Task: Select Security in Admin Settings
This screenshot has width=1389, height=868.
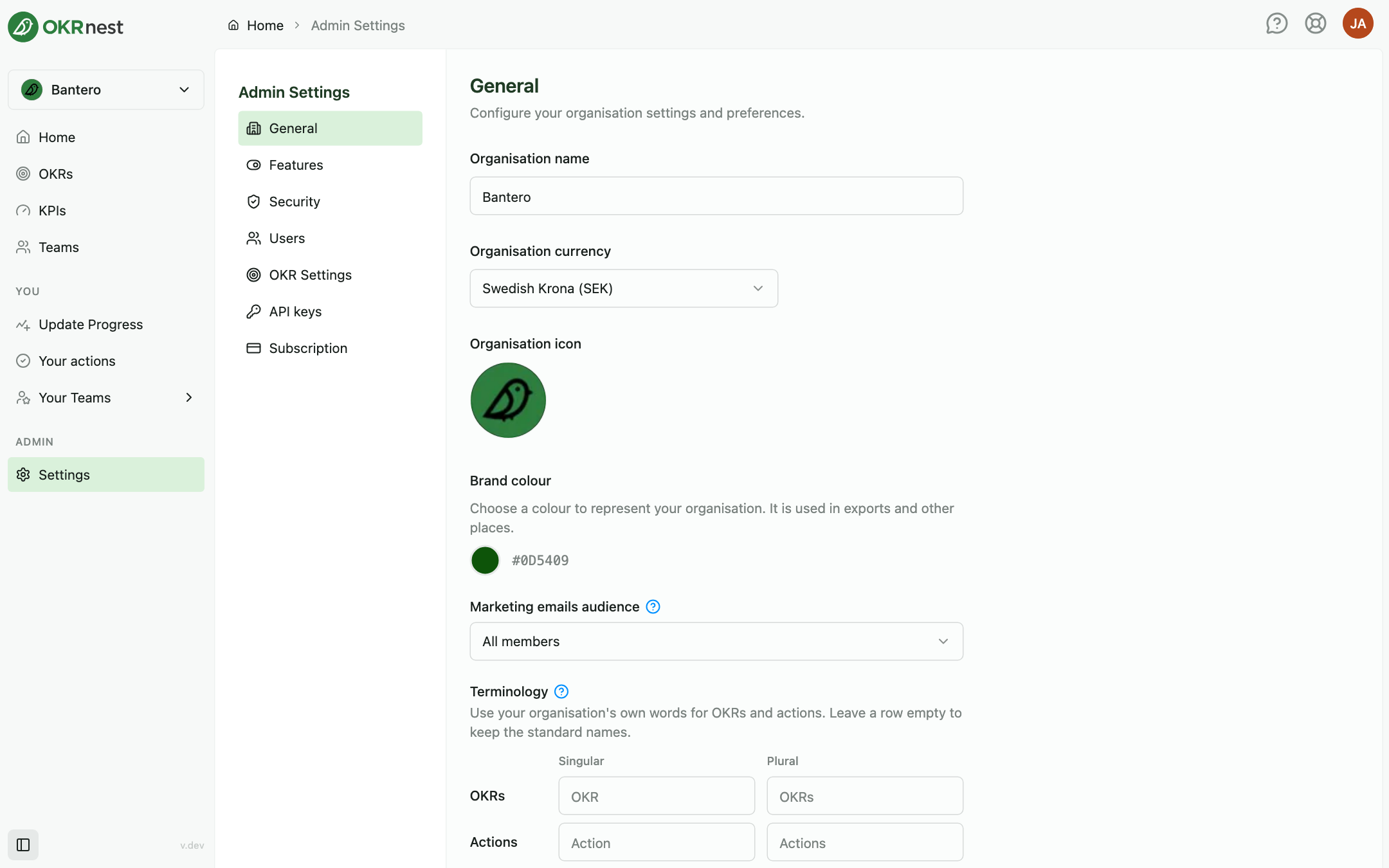Action: [x=330, y=201]
